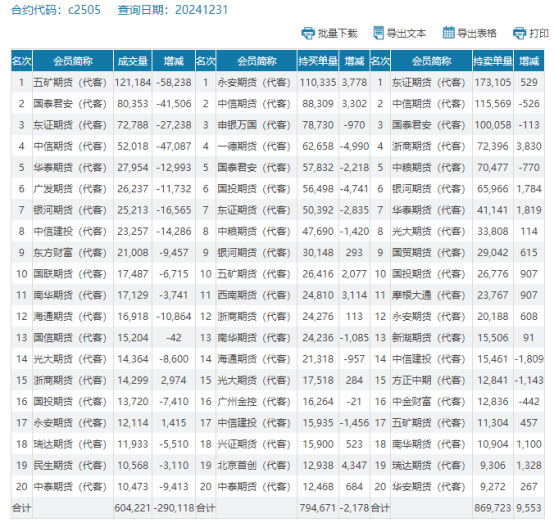Open the 批量下载 link
The width and height of the screenshot is (554, 528).
tap(337, 34)
